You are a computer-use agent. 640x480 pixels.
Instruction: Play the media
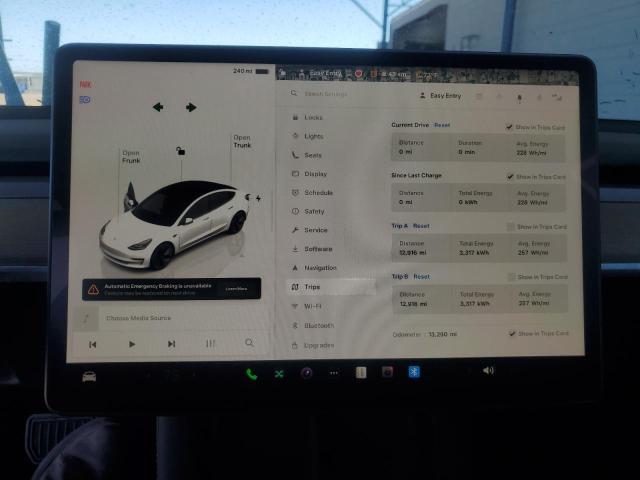131,344
